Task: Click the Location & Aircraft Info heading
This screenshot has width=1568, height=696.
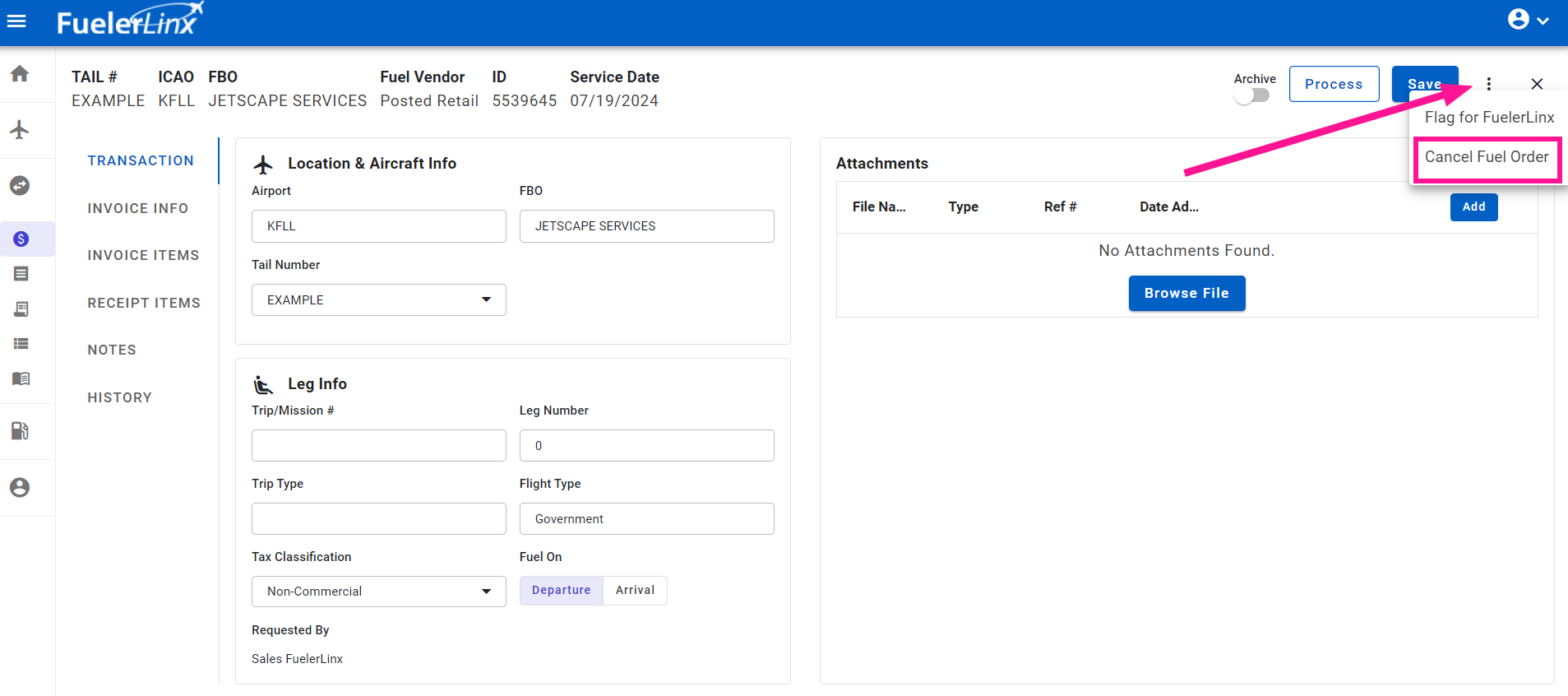Action: coord(372,164)
